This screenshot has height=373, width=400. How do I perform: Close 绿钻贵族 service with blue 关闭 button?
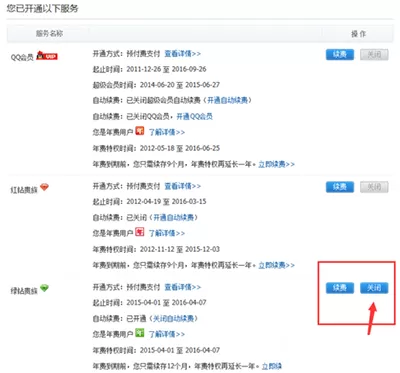[x=374, y=288]
